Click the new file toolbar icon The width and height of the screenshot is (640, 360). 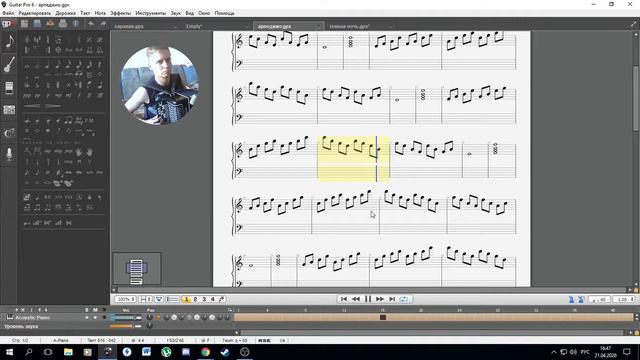[x=24, y=24]
